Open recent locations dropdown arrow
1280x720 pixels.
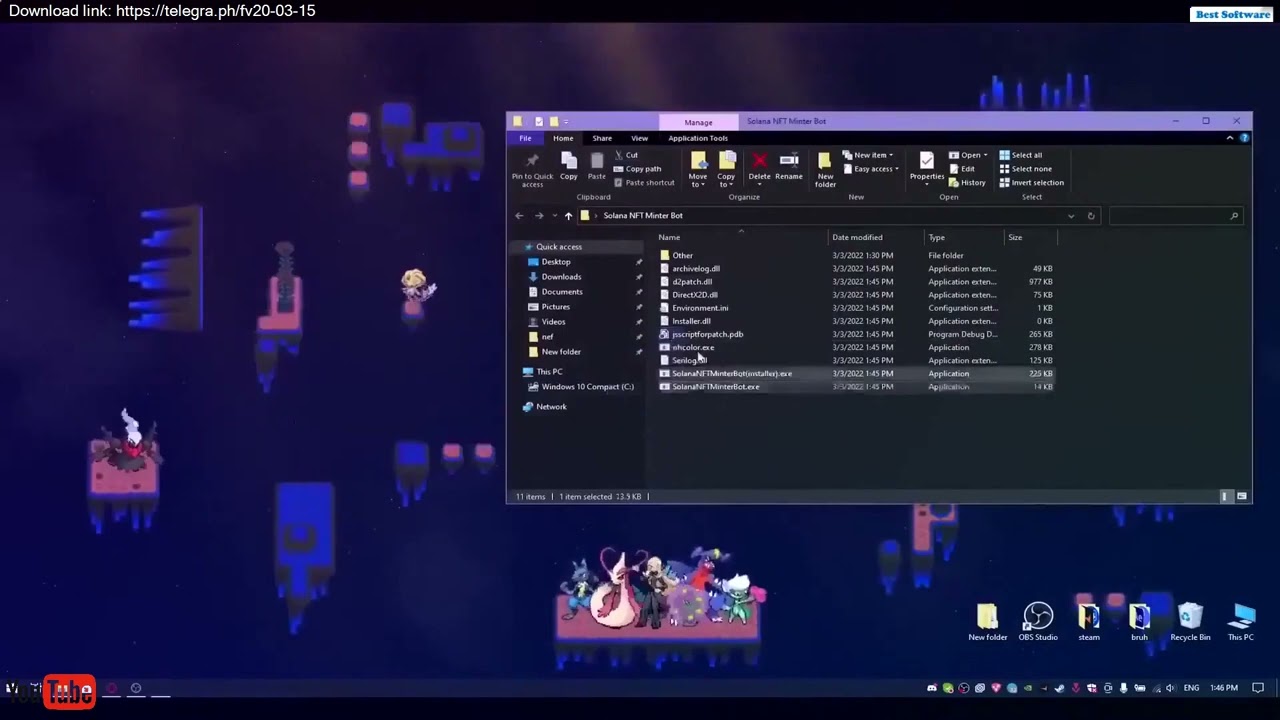554,216
